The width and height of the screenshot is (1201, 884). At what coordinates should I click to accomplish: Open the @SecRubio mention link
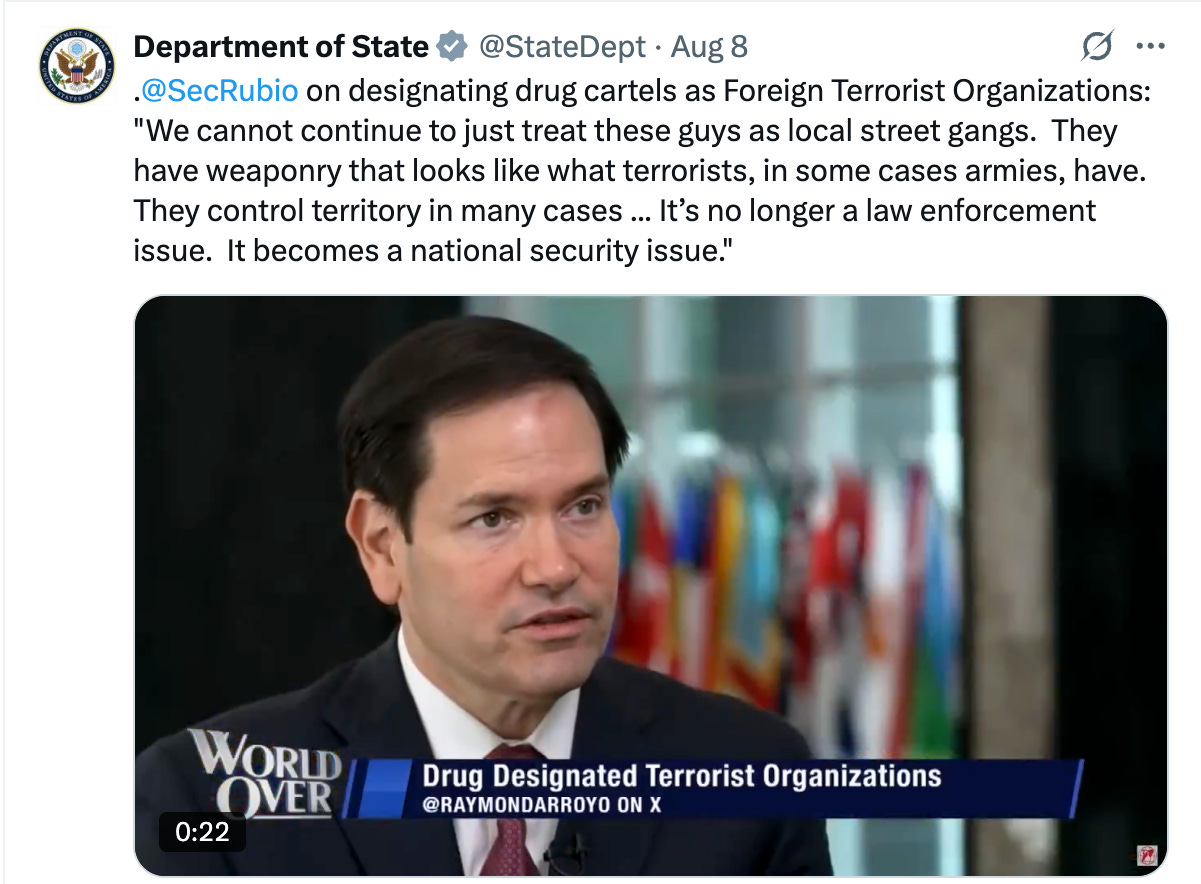pyautogui.click(x=220, y=90)
